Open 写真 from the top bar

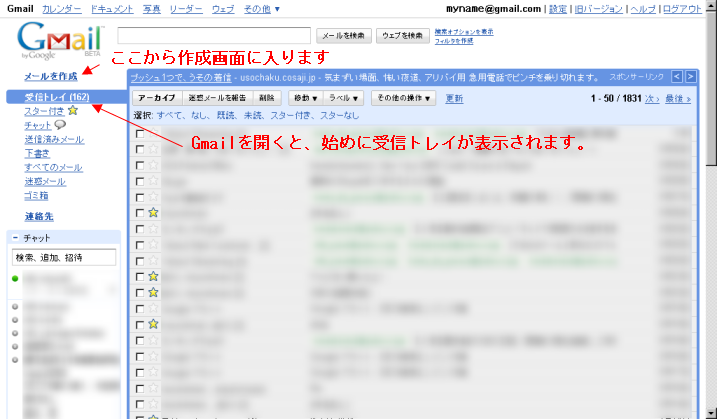pyautogui.click(x=151, y=9)
